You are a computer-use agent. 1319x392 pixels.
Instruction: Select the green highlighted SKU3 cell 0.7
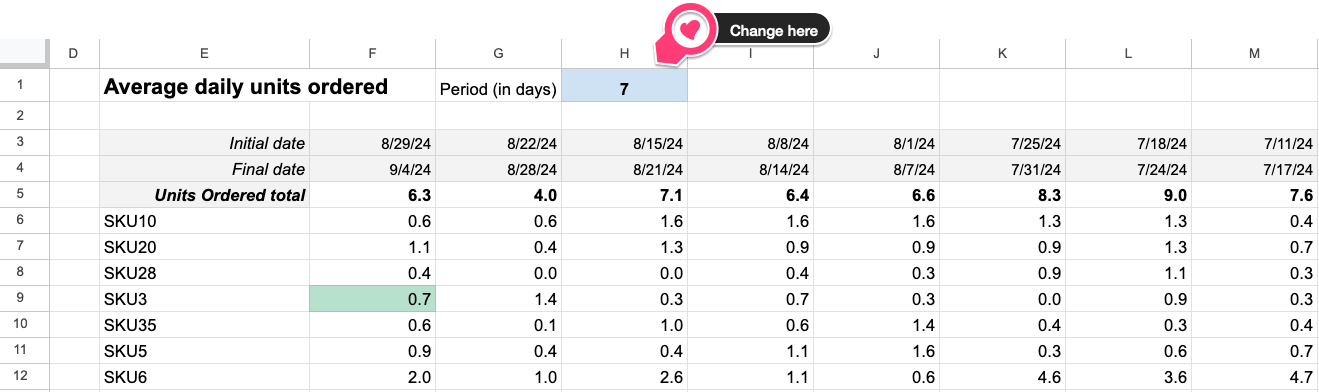[373, 299]
